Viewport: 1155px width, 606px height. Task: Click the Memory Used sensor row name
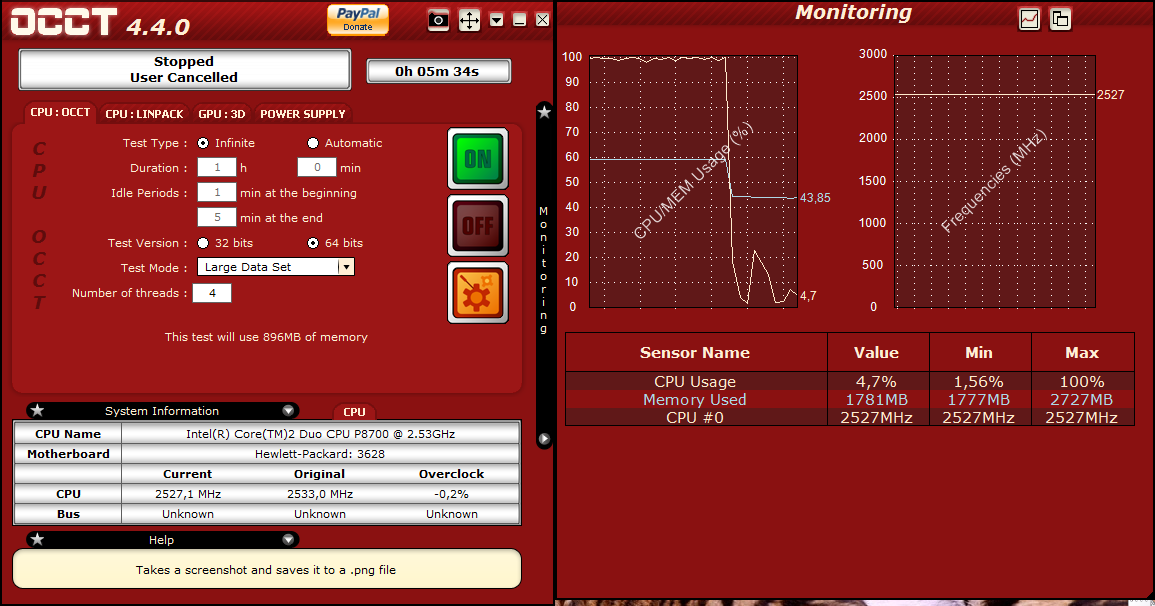pyautogui.click(x=695, y=400)
